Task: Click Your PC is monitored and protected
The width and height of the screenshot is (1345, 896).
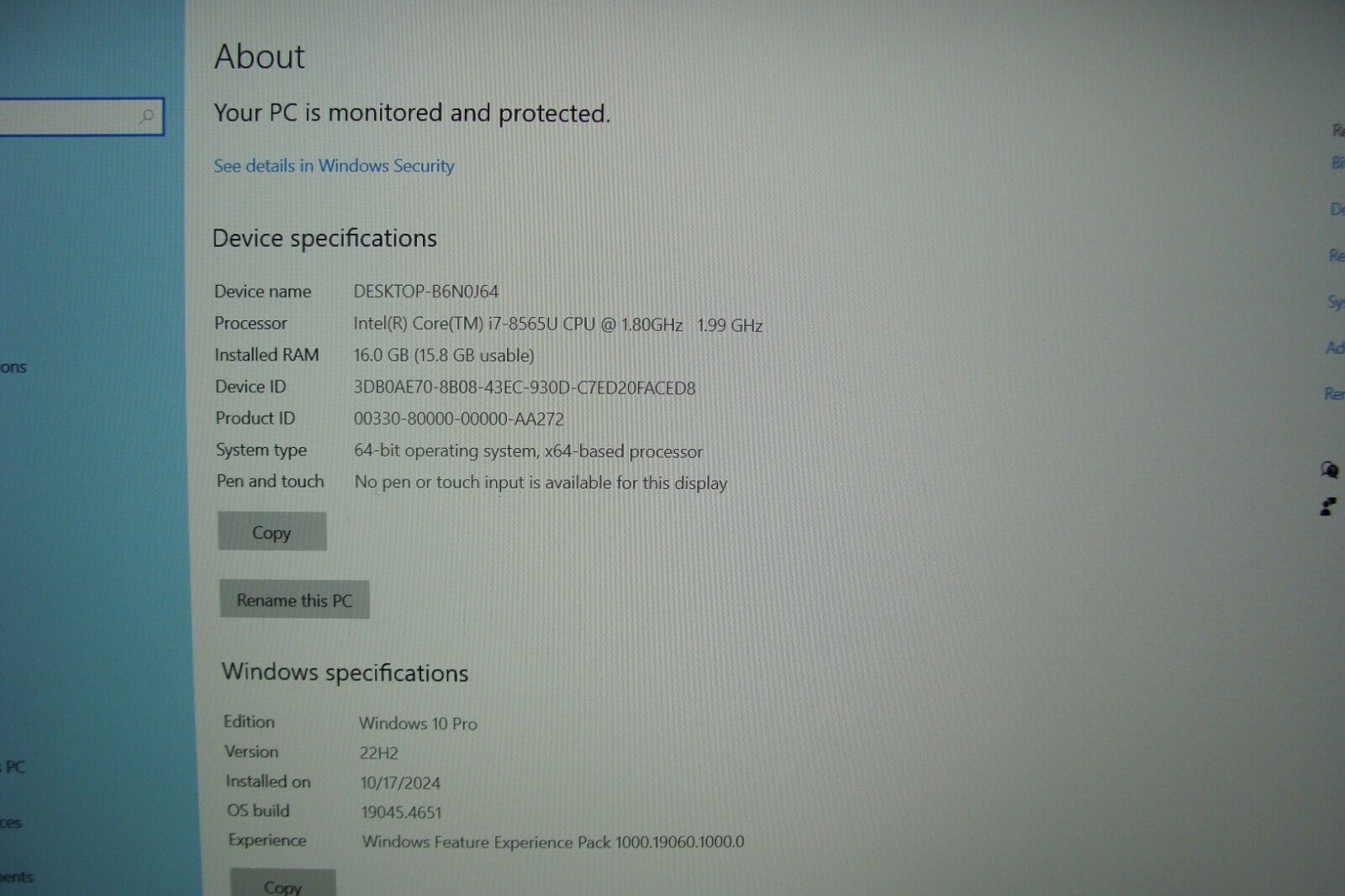Action: pyautogui.click(x=412, y=113)
